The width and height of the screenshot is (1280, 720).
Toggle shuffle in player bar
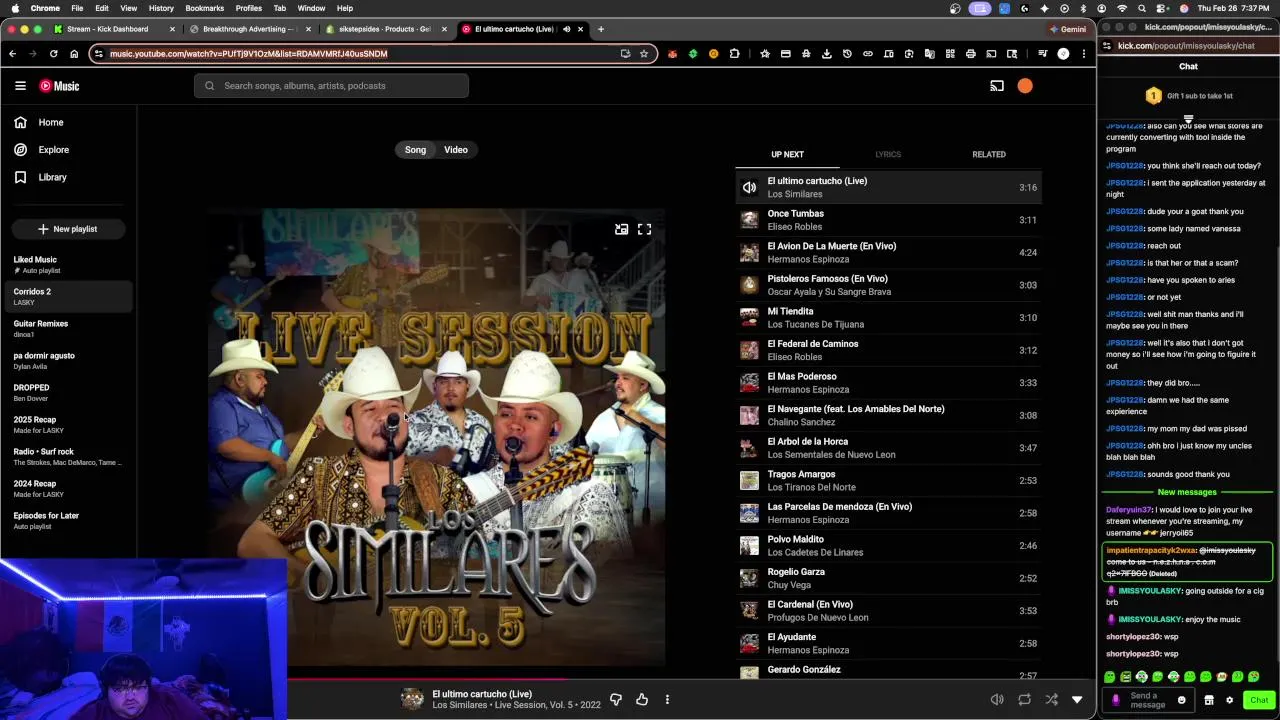click(x=1051, y=699)
